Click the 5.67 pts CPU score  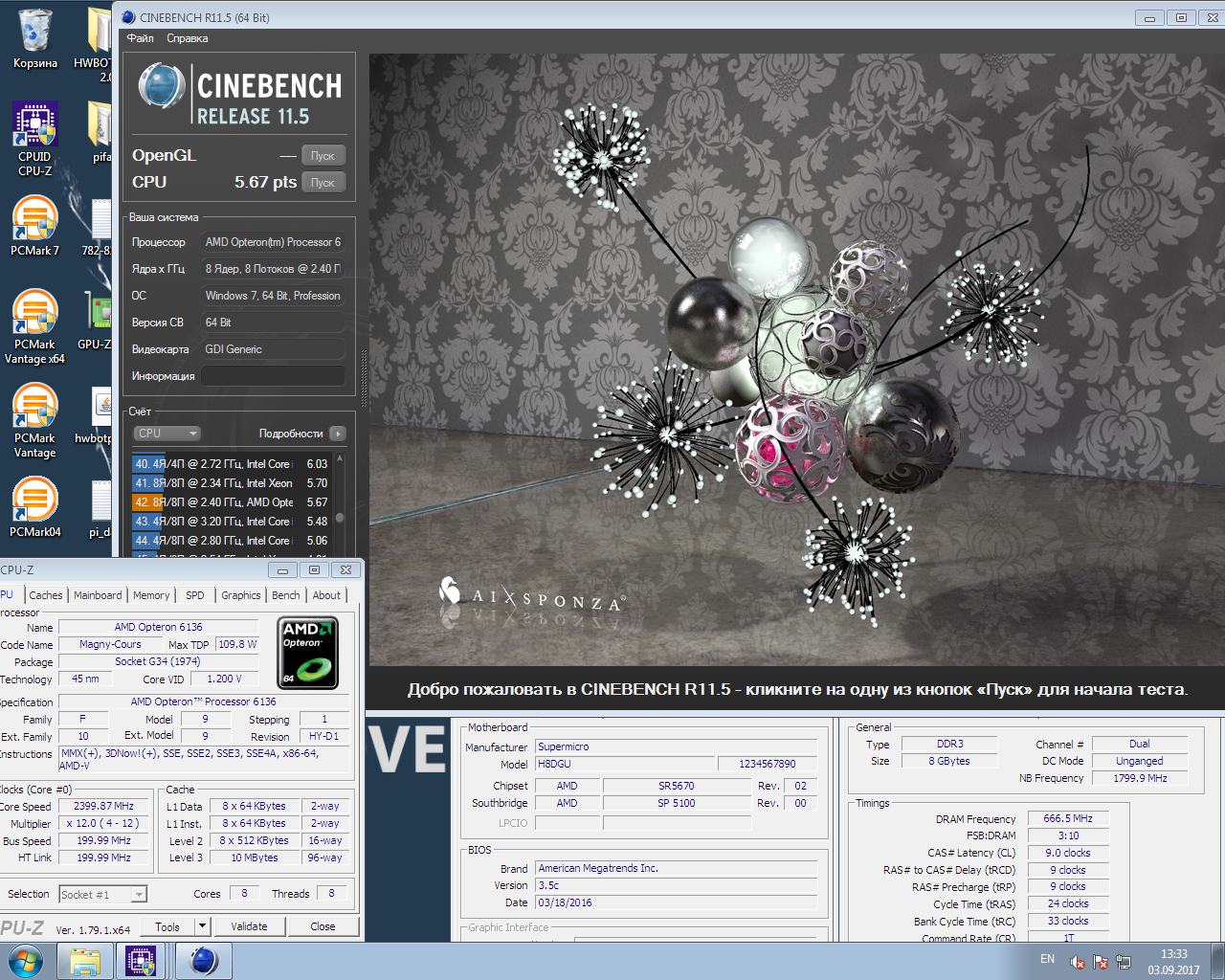265,182
